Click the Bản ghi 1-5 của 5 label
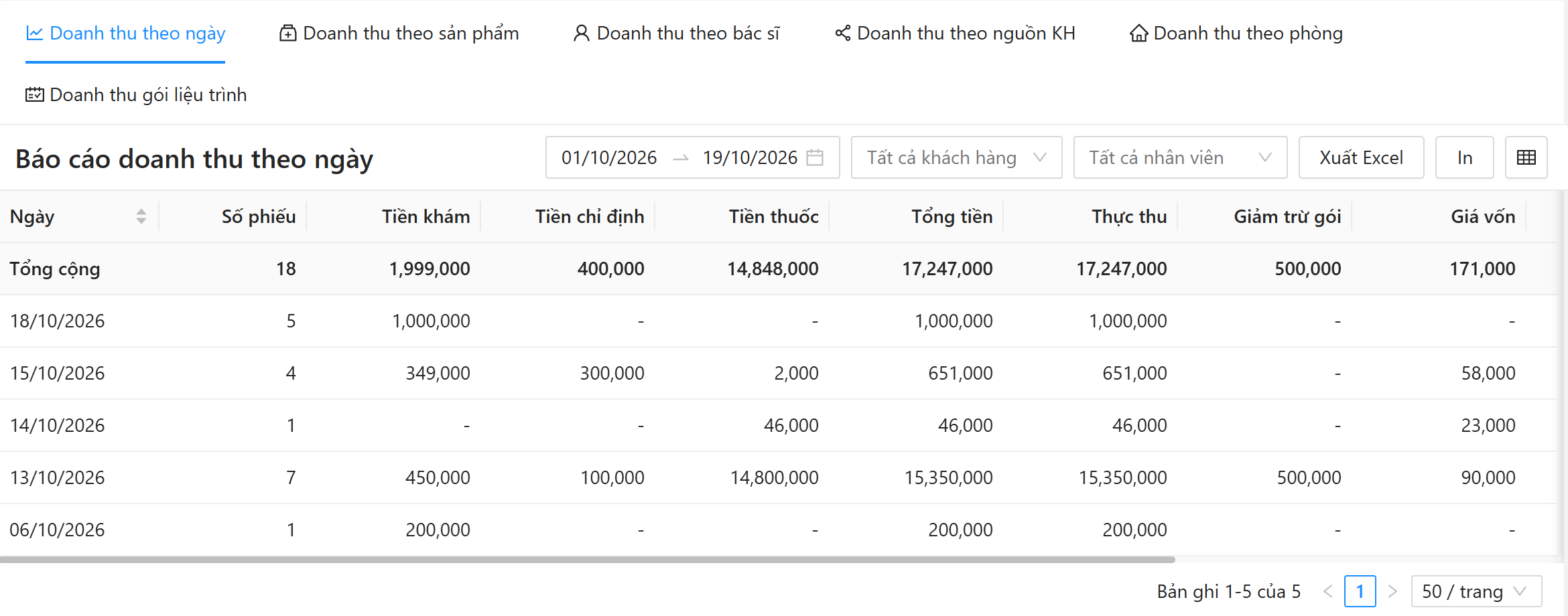 pos(1228,591)
